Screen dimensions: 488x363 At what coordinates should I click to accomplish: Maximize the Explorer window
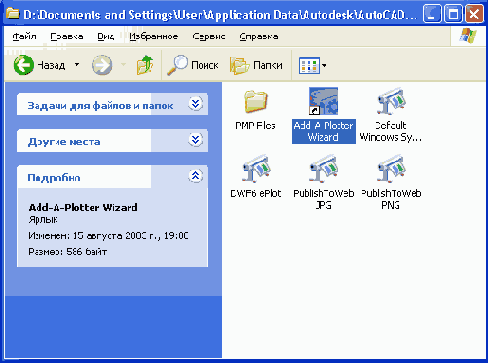coord(453,14)
